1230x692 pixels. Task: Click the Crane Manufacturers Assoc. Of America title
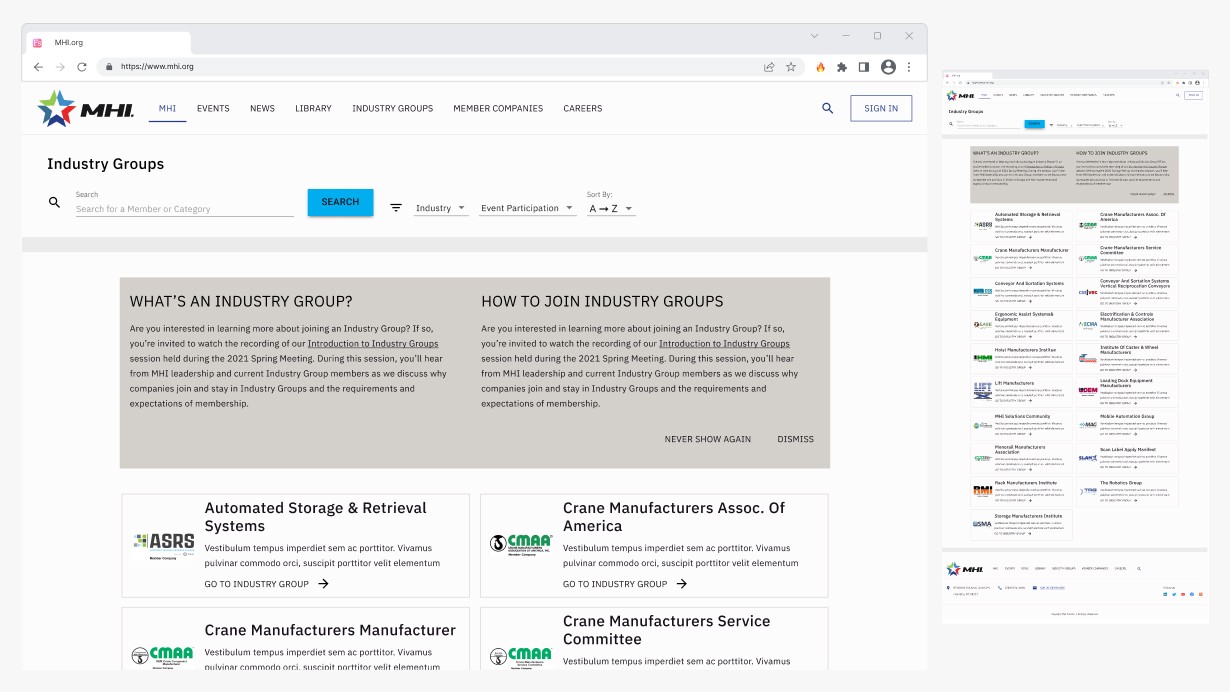(674, 517)
